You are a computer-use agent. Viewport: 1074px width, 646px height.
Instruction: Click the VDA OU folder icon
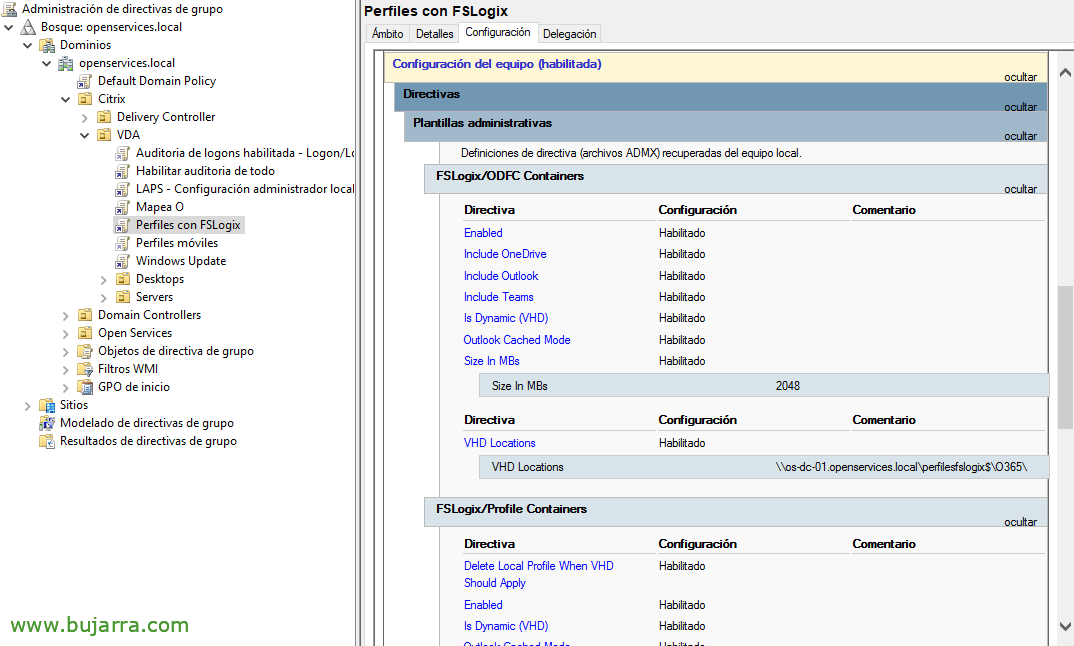point(104,135)
